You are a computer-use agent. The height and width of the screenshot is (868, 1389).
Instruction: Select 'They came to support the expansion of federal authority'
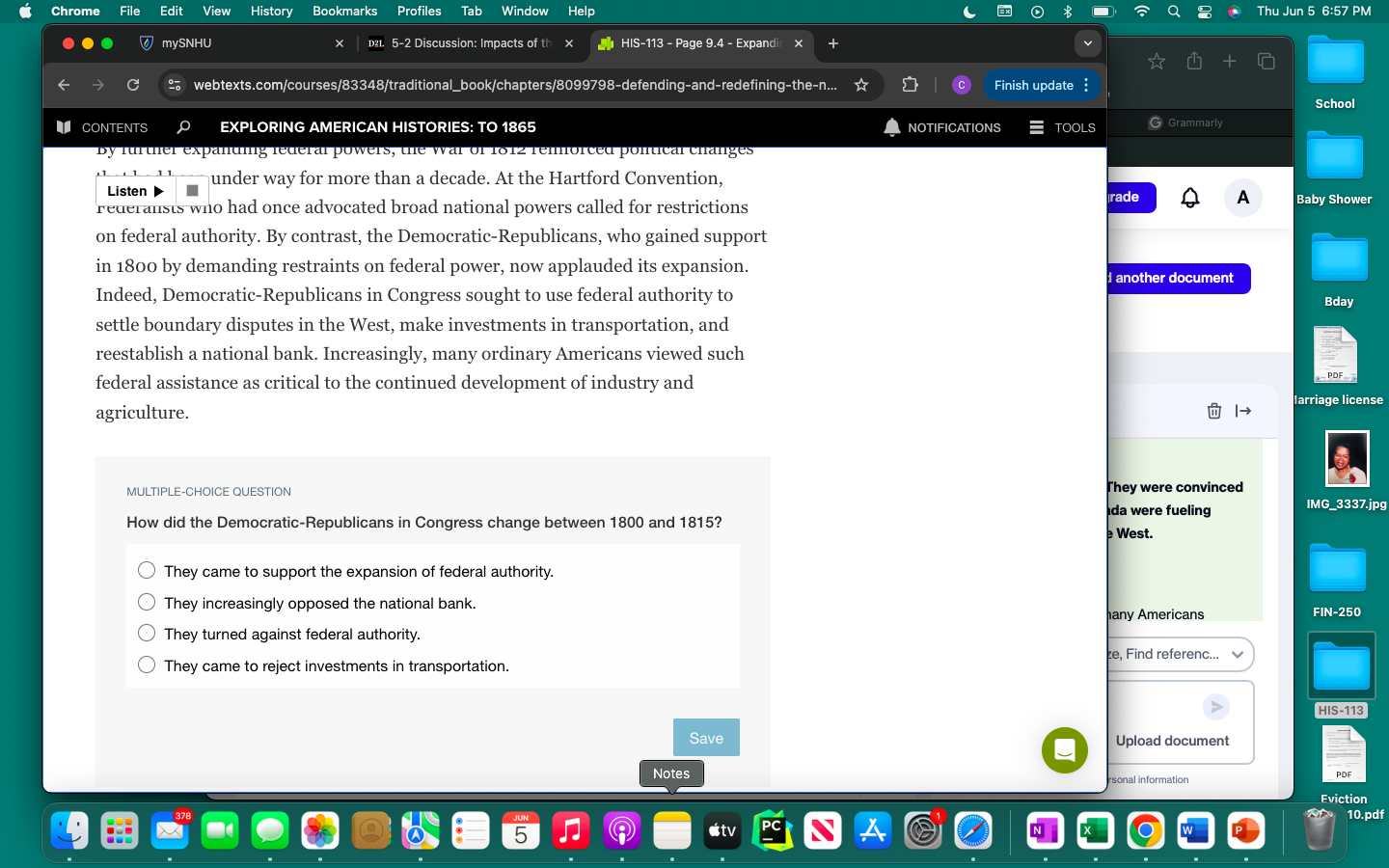pos(146,570)
